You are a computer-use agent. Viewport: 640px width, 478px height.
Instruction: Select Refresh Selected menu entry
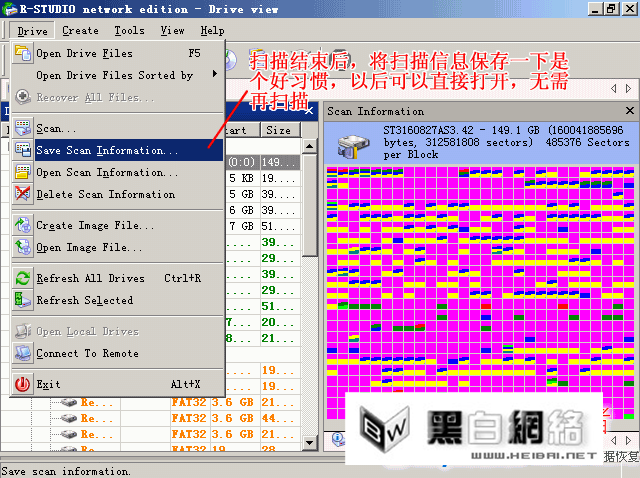tap(84, 300)
